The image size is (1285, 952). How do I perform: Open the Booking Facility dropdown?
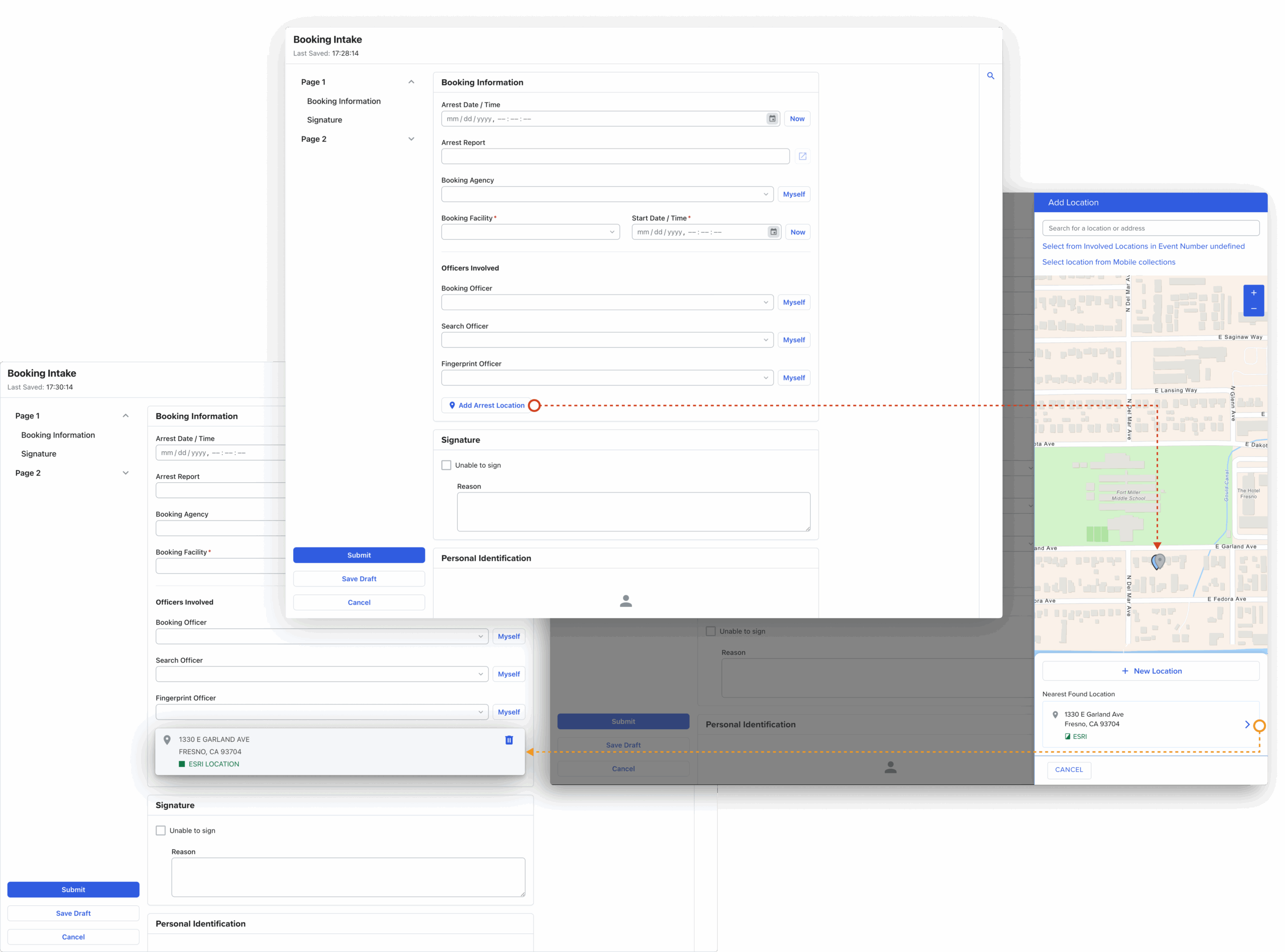pos(530,232)
